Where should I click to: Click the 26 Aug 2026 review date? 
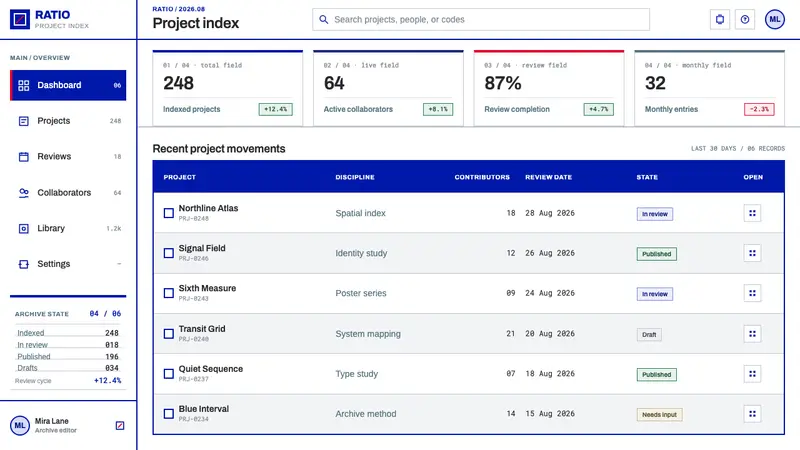550,253
